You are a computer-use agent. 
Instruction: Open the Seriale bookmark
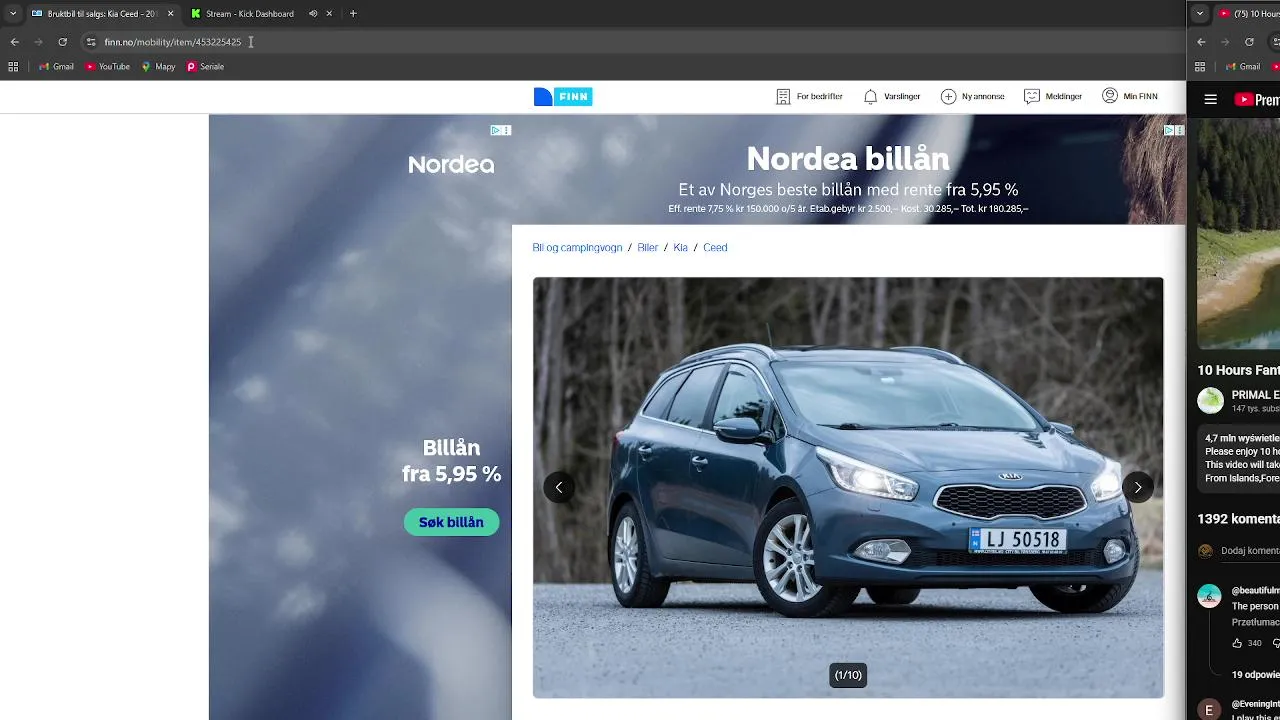(x=205, y=67)
